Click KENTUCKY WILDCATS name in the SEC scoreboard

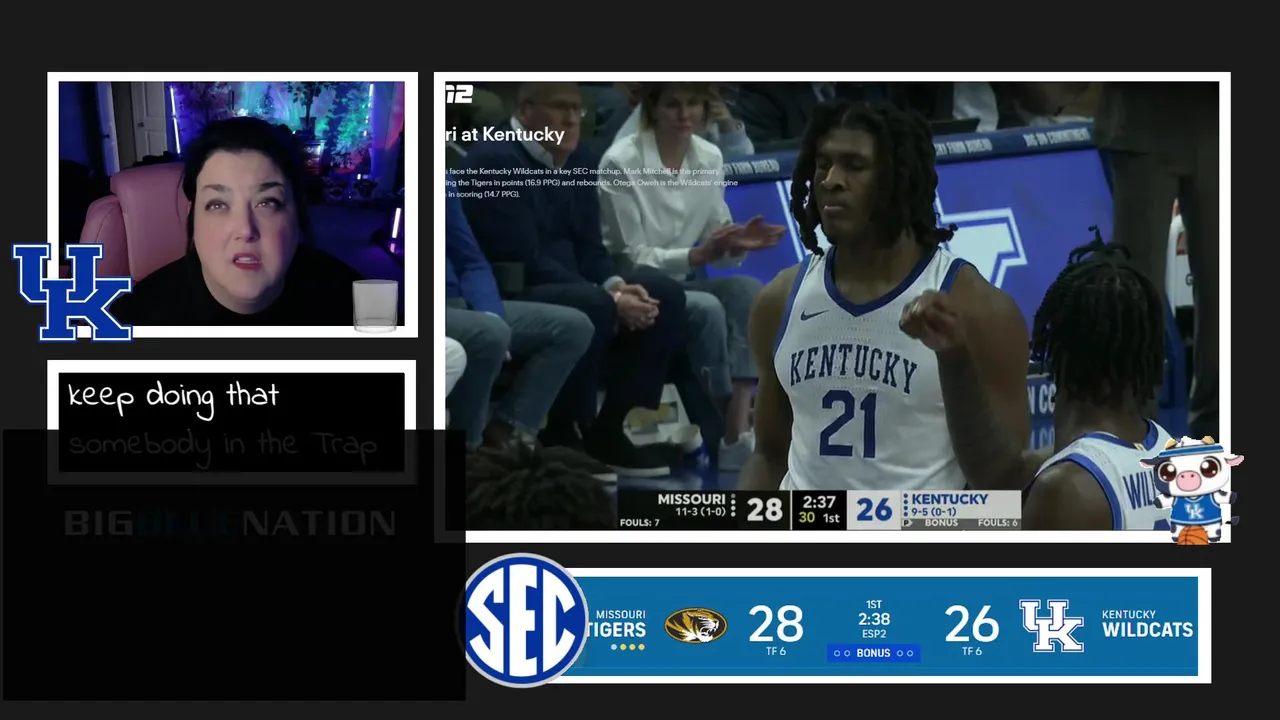tap(1147, 624)
